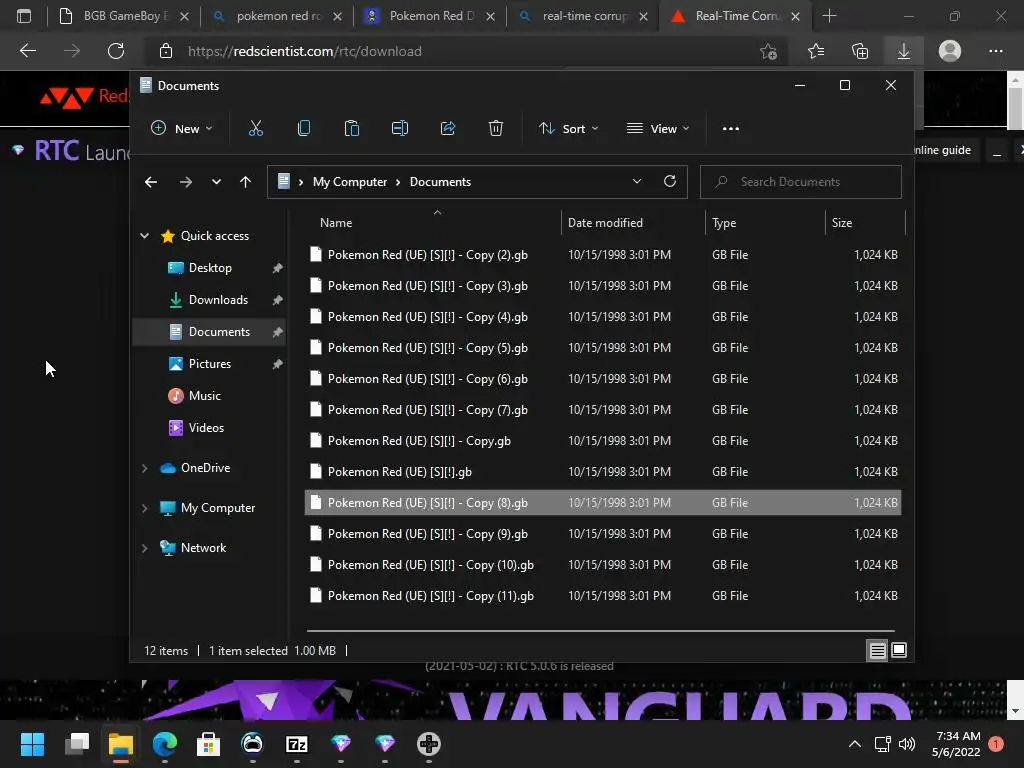Viewport: 1024px width, 768px height.
Task: Switch to pokemon red search tab
Action: 278,16
